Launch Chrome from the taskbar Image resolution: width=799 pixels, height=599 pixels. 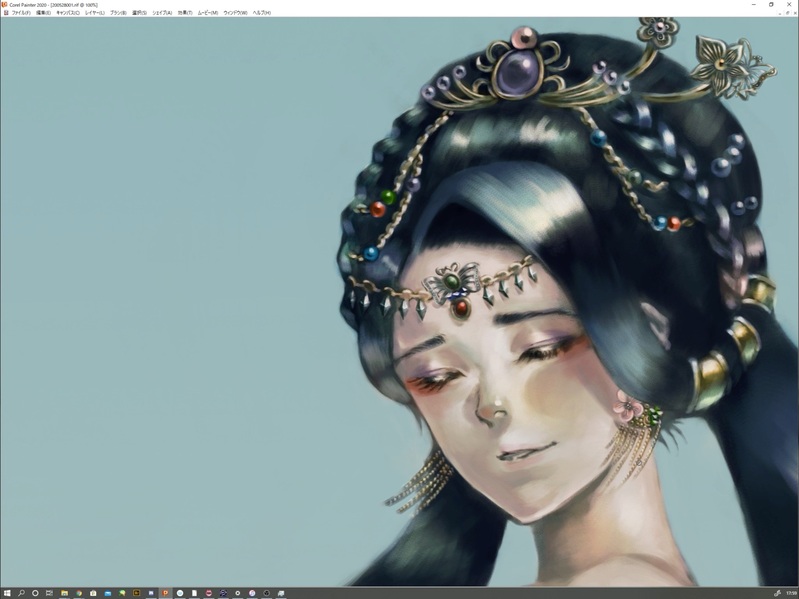coord(79,593)
